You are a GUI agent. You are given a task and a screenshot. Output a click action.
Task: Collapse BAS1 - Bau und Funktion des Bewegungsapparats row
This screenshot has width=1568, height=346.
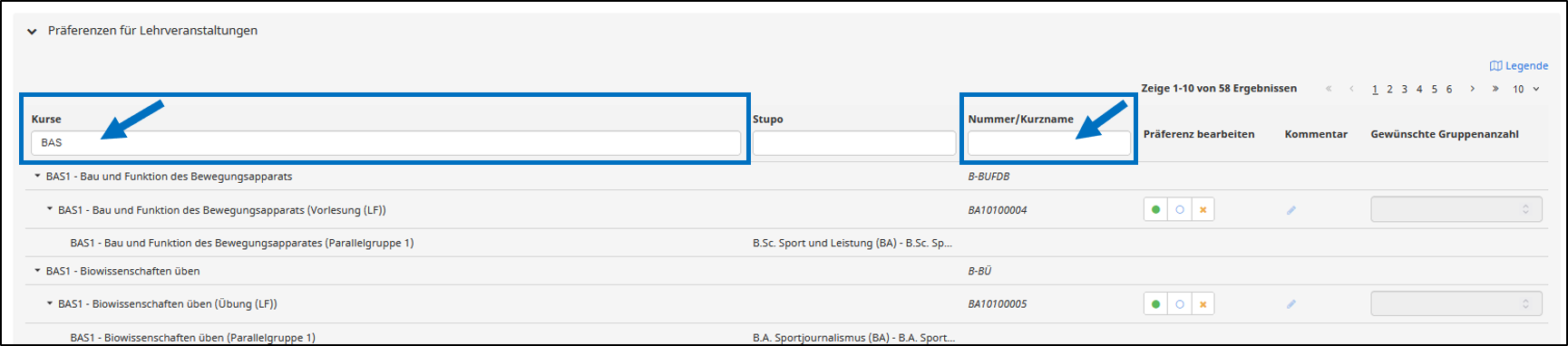pyautogui.click(x=37, y=177)
